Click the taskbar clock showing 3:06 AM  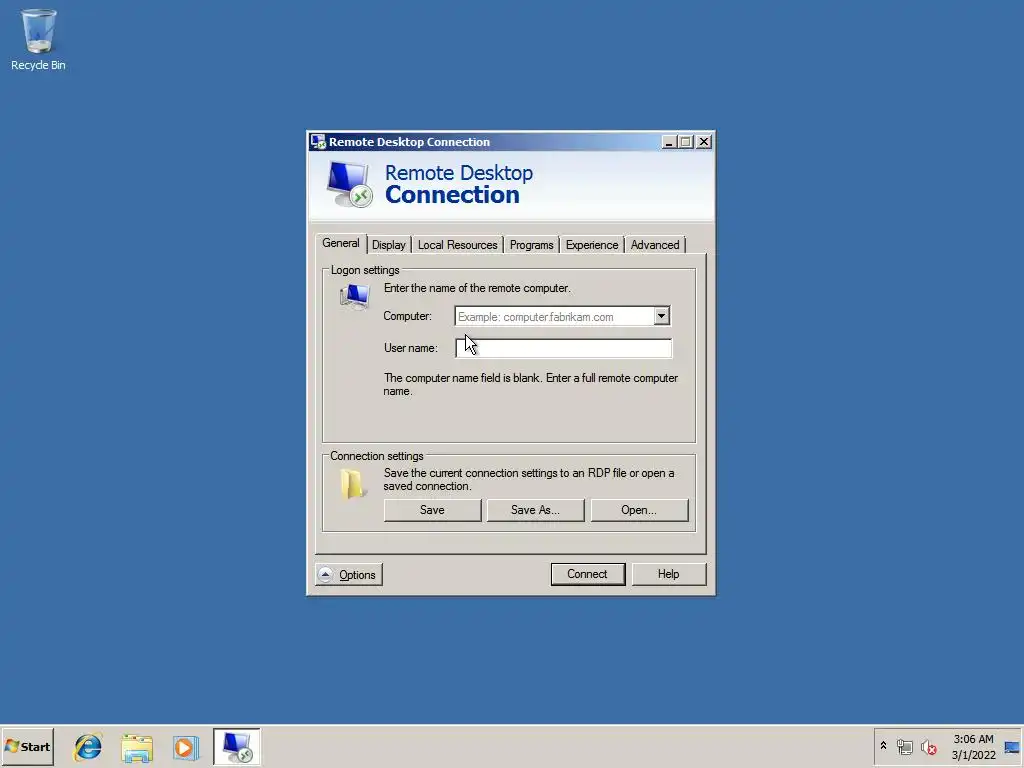973,747
